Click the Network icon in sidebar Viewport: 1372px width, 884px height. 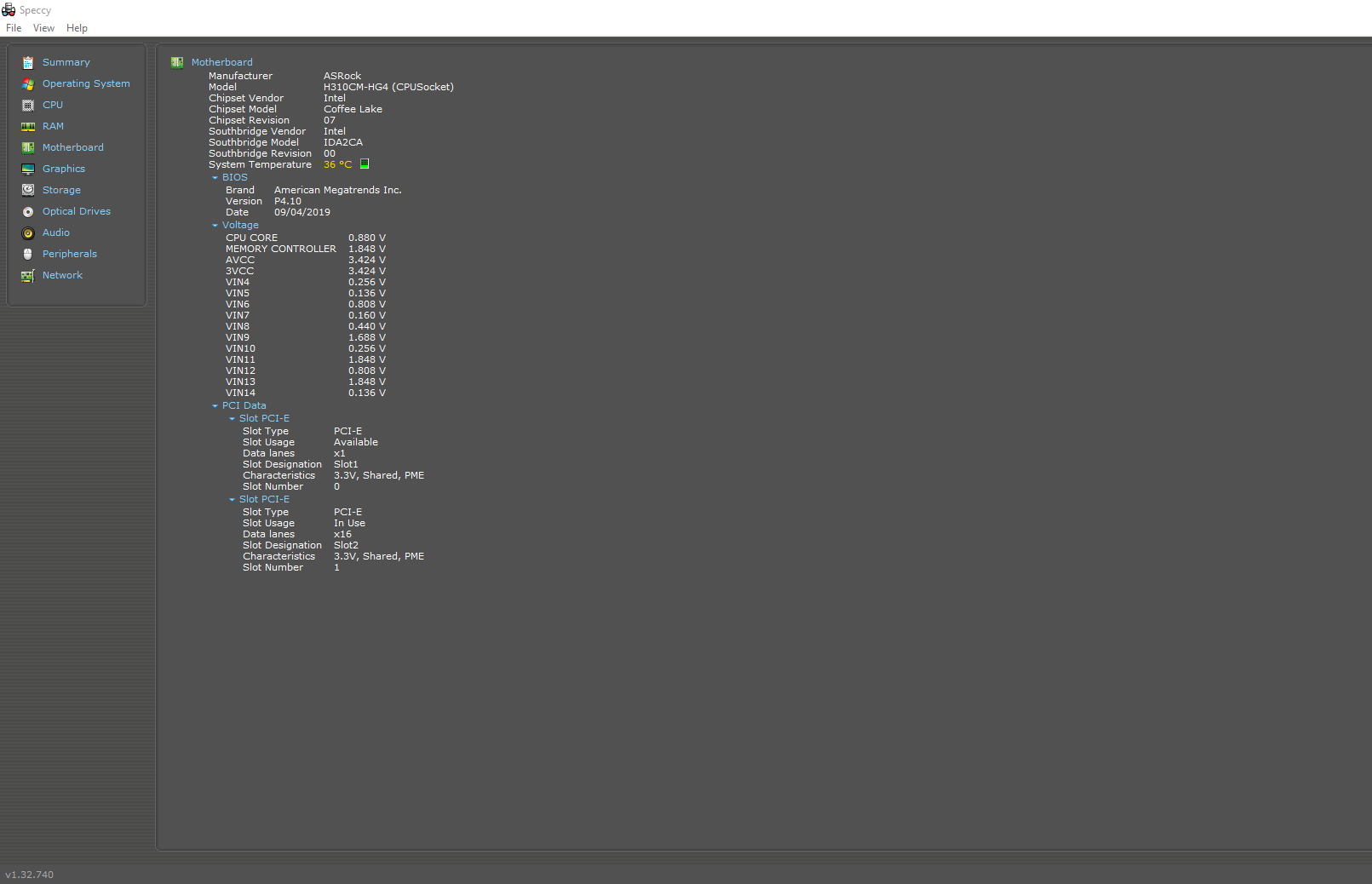tap(28, 275)
